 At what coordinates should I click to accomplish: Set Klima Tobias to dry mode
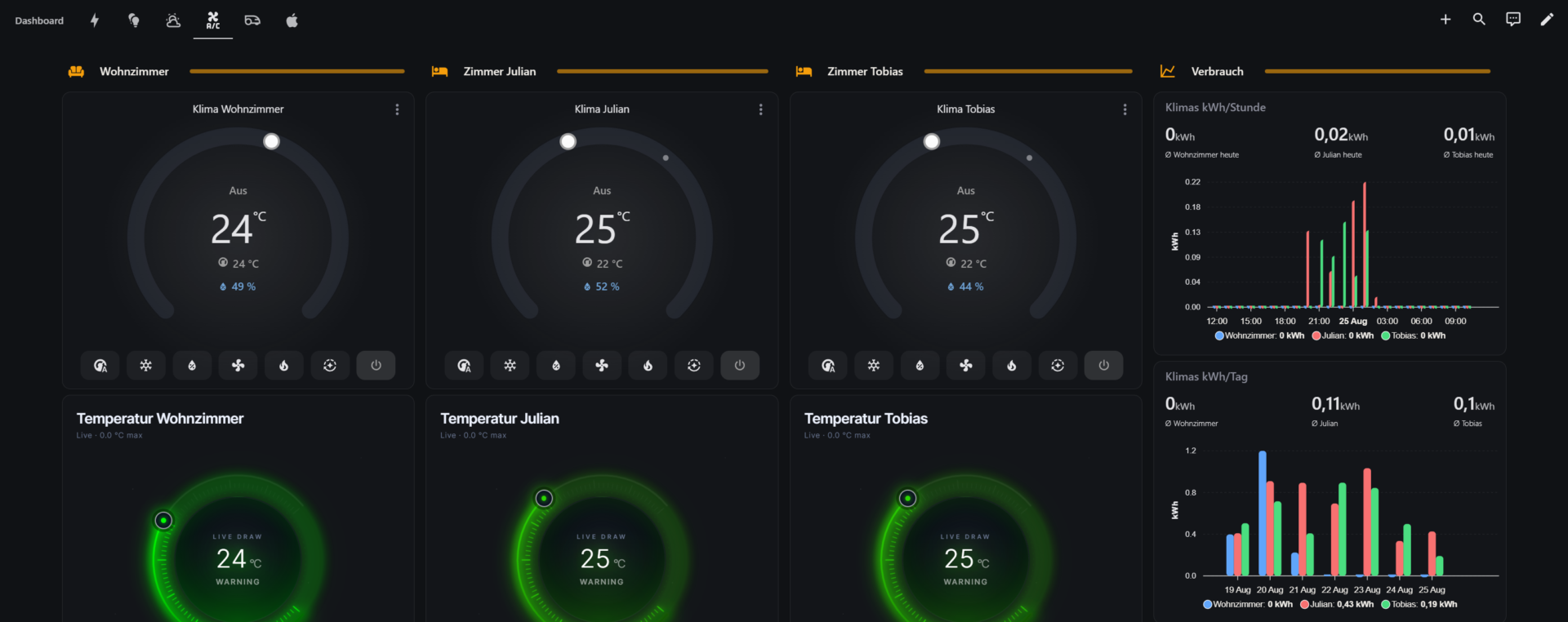(920, 366)
